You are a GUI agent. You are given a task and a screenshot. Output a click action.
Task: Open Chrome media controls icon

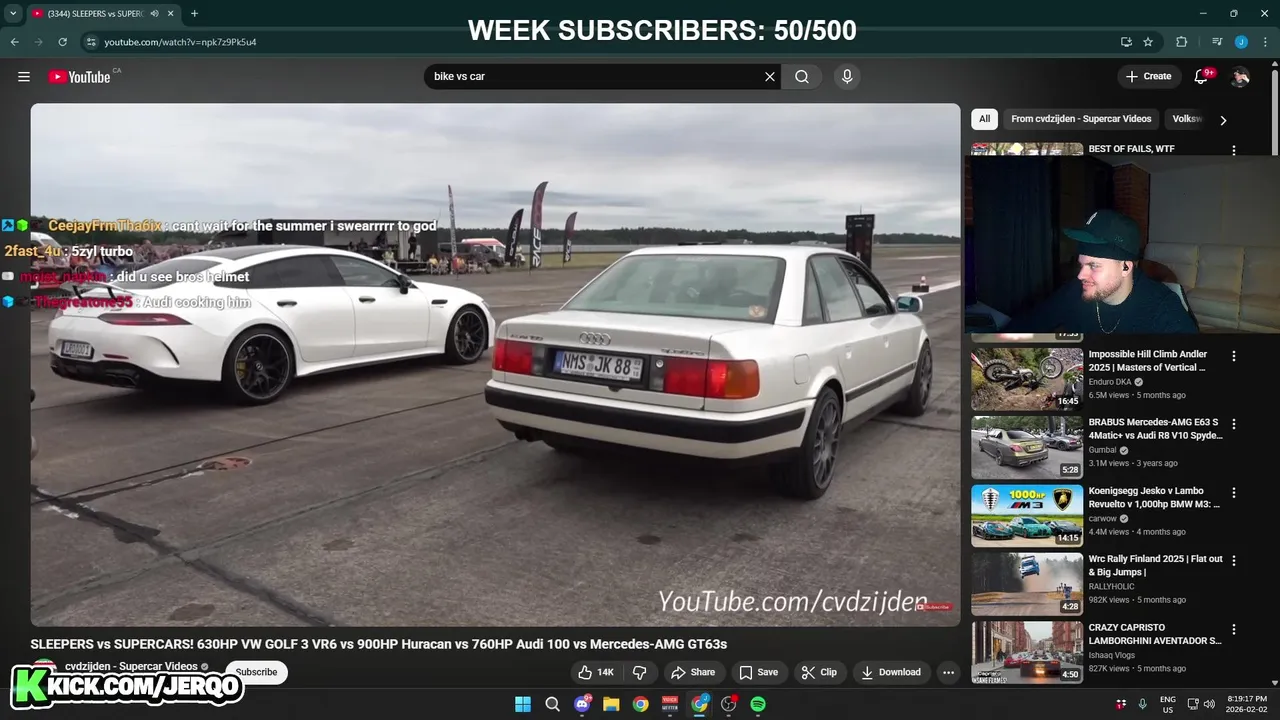tap(1217, 42)
